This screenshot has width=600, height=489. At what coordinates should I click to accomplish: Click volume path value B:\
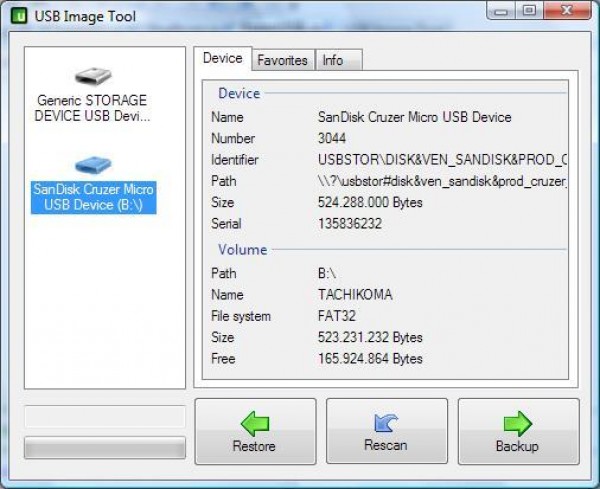click(327, 273)
